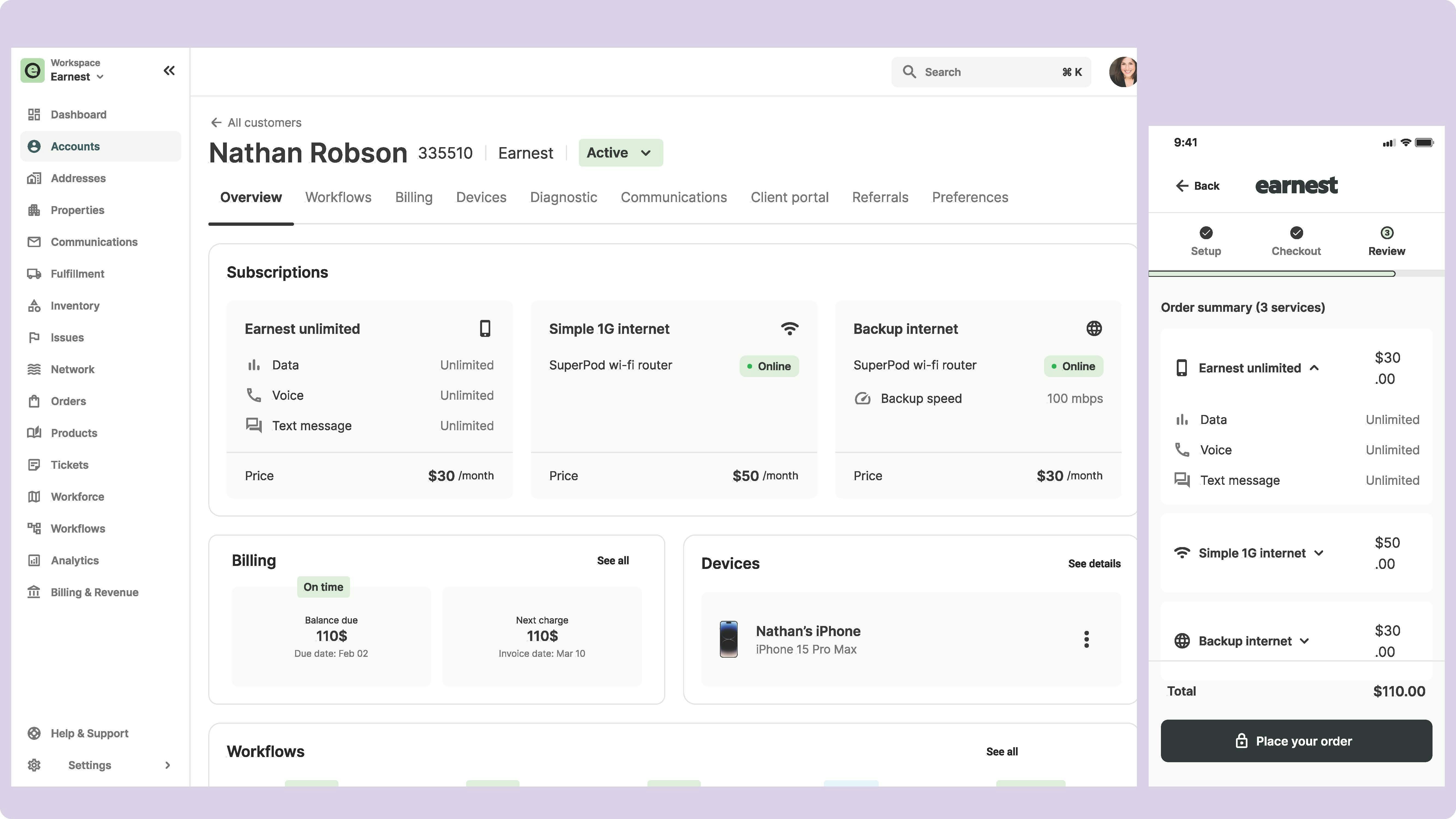Open Billing & Revenue bank icon
Viewport: 1456px width, 819px height.
point(34,592)
